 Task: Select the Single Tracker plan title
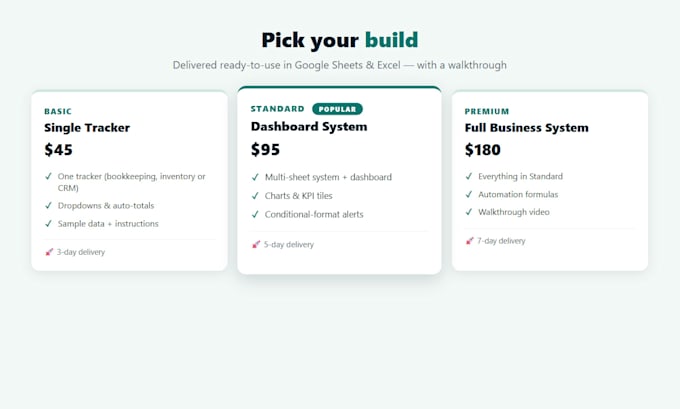click(x=87, y=128)
